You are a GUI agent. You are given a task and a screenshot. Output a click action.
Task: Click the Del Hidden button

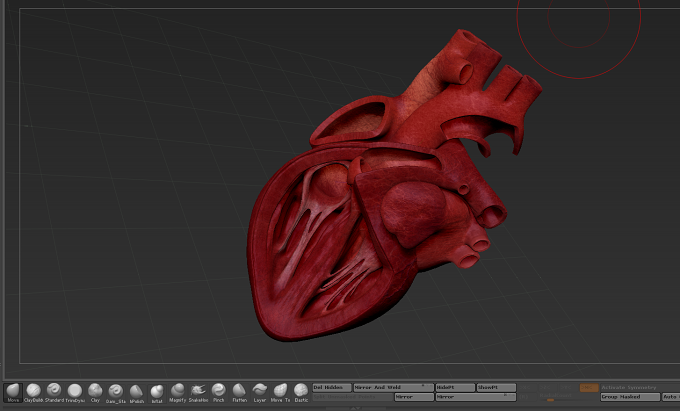click(x=332, y=388)
